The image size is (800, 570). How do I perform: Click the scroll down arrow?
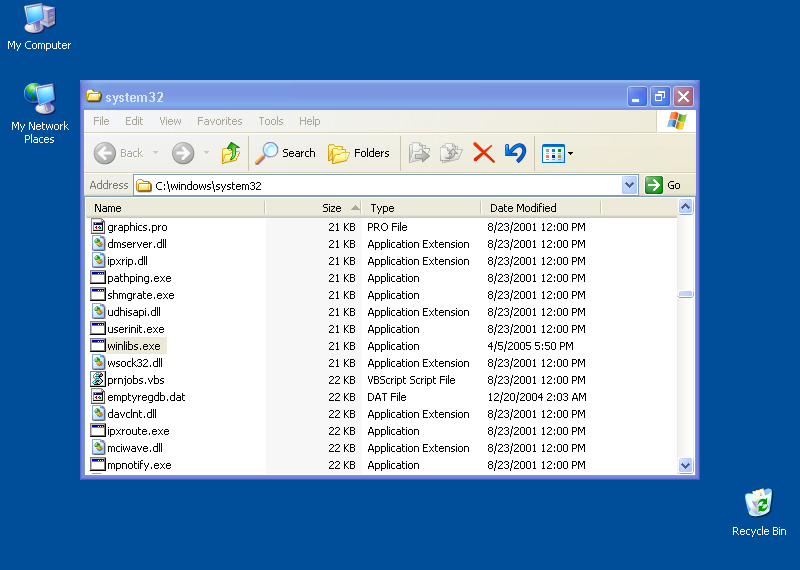(685, 465)
